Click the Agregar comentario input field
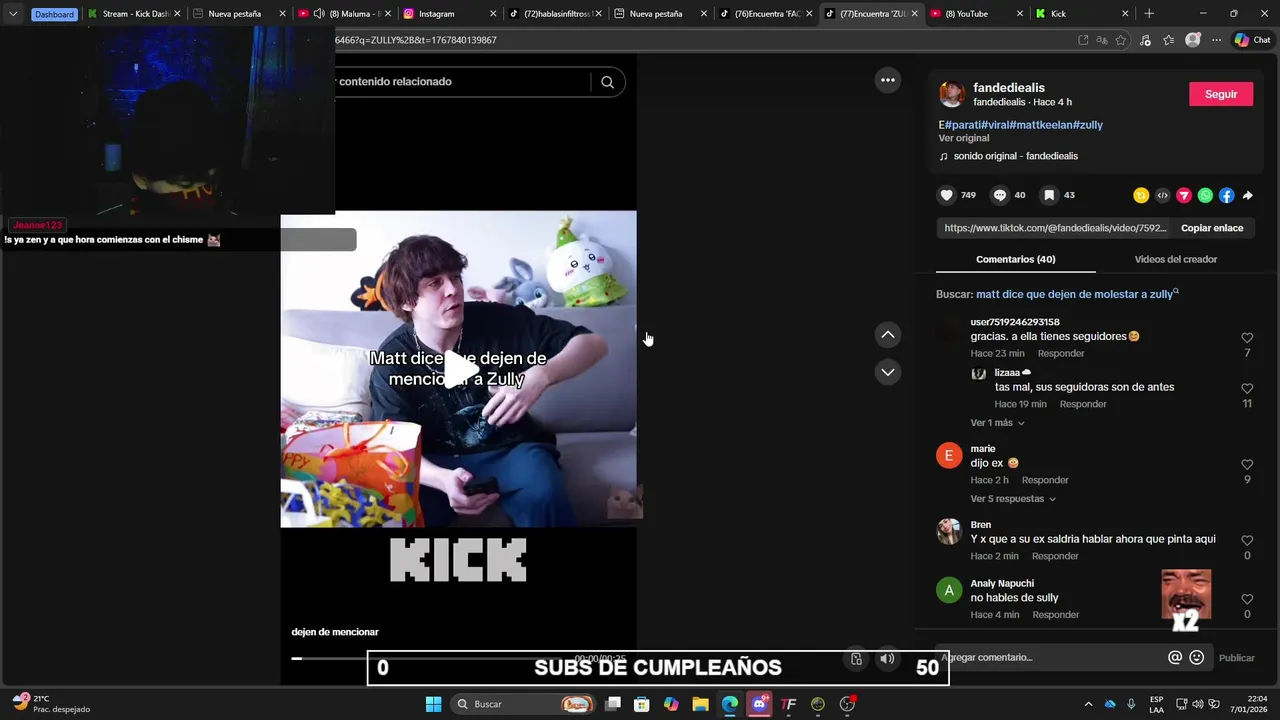Screen dimensions: 1280x720 1050,657
